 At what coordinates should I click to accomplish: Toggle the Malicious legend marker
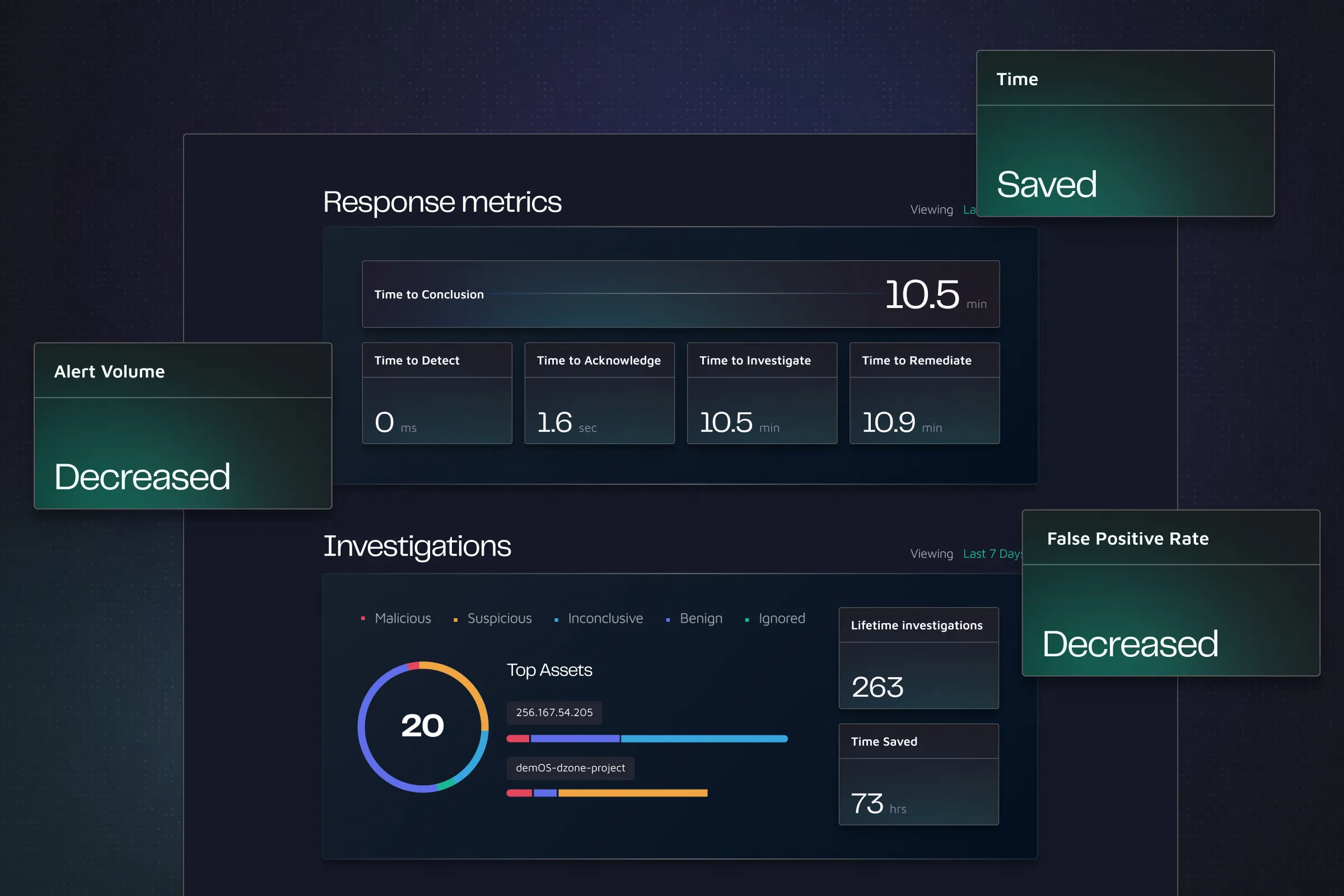[363, 618]
